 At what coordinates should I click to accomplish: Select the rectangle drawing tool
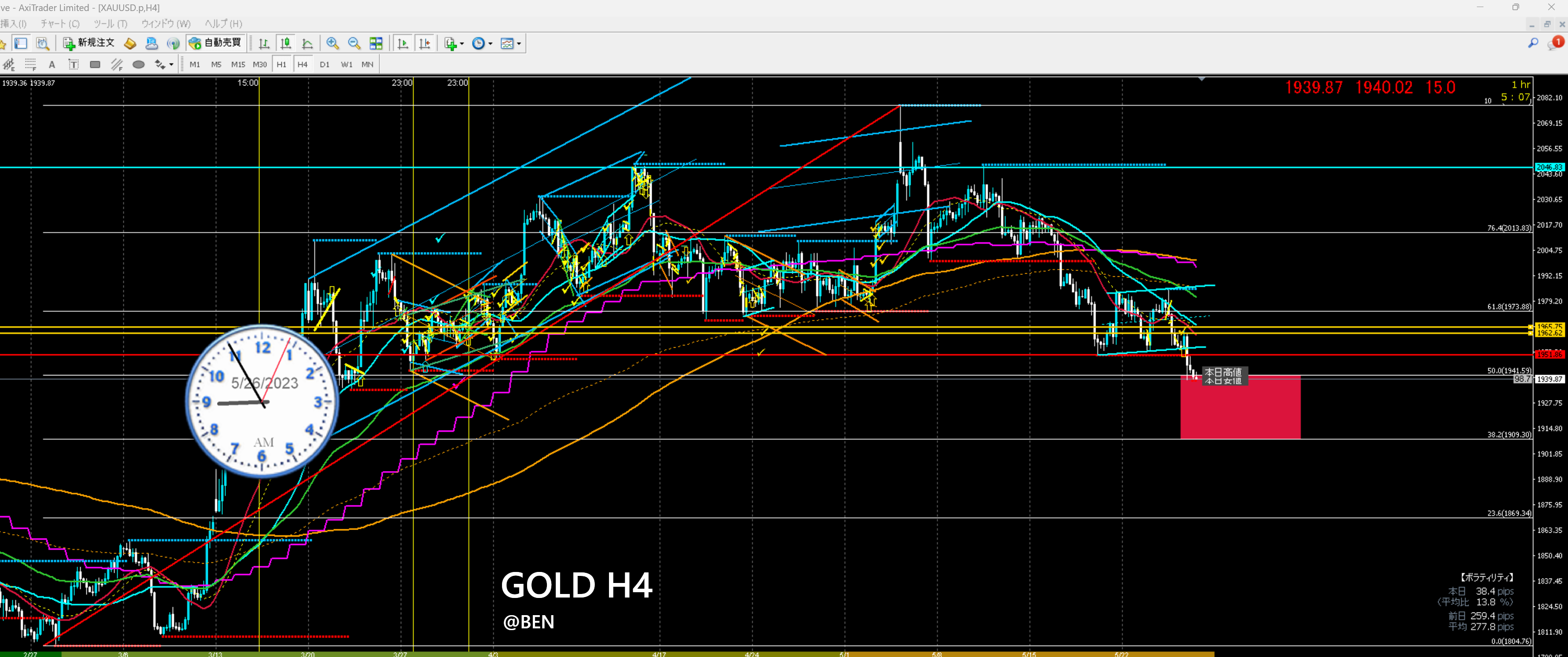pos(95,64)
